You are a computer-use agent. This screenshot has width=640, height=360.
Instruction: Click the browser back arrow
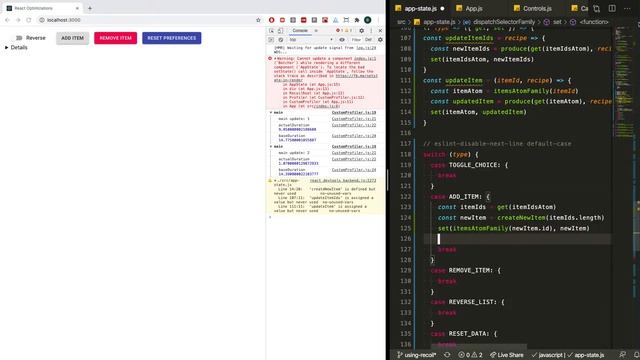[x=7, y=20]
